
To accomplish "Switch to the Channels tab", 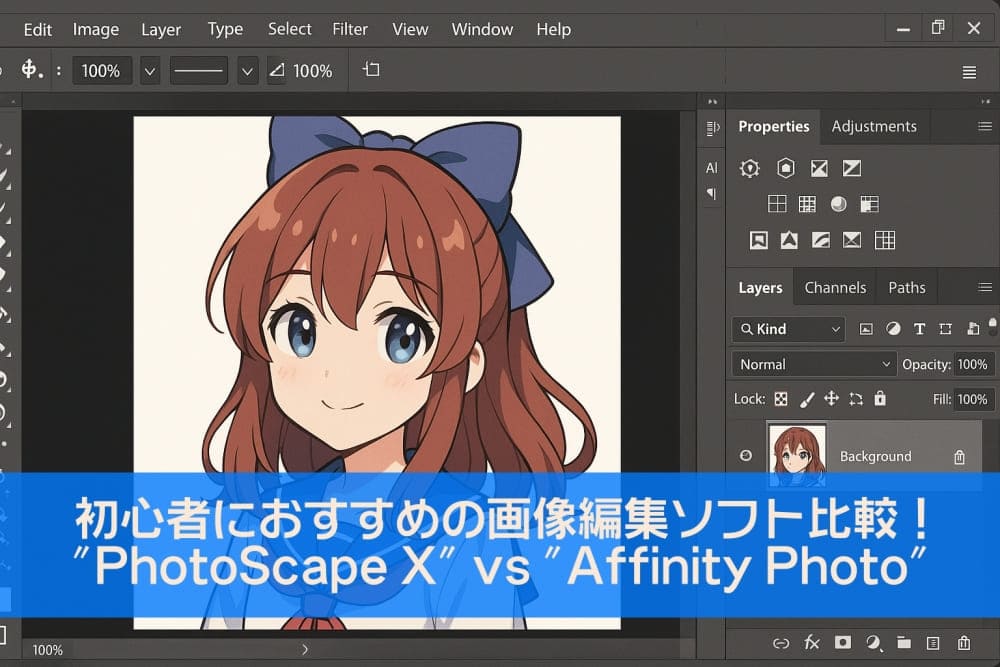I will [x=835, y=287].
